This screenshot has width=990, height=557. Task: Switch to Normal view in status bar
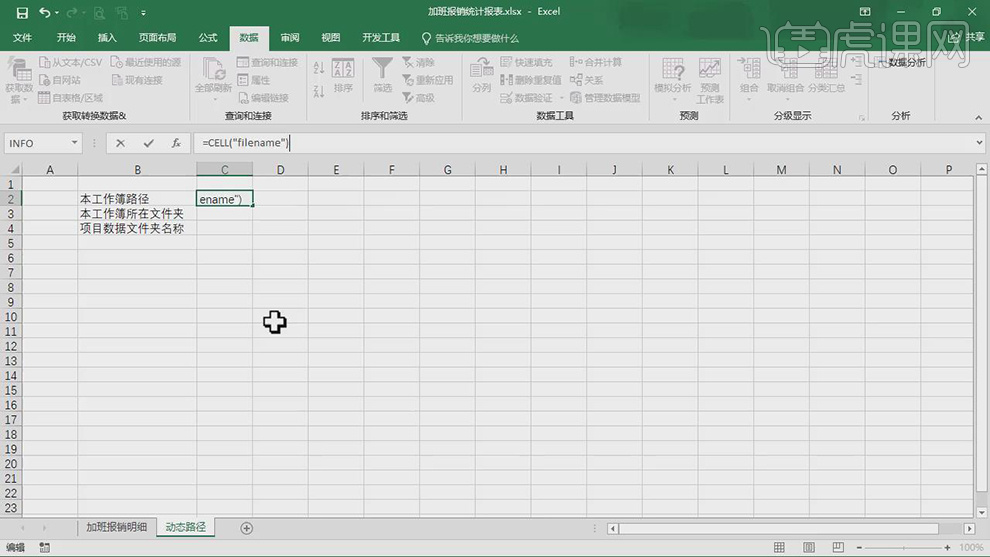tap(780, 548)
